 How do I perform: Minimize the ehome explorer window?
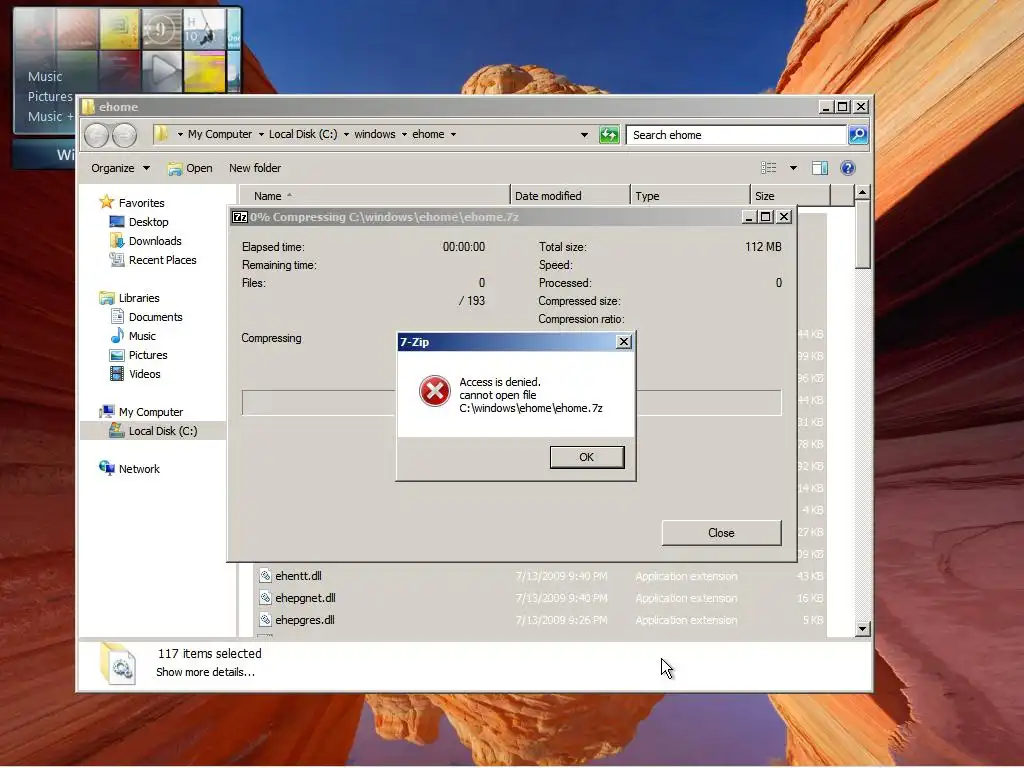point(826,106)
